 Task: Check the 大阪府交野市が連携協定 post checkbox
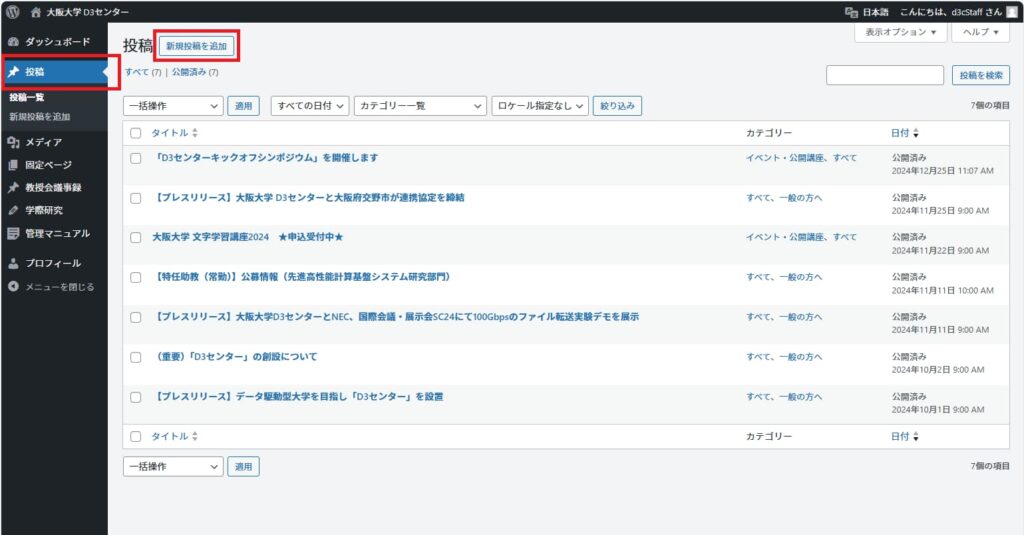click(135, 198)
